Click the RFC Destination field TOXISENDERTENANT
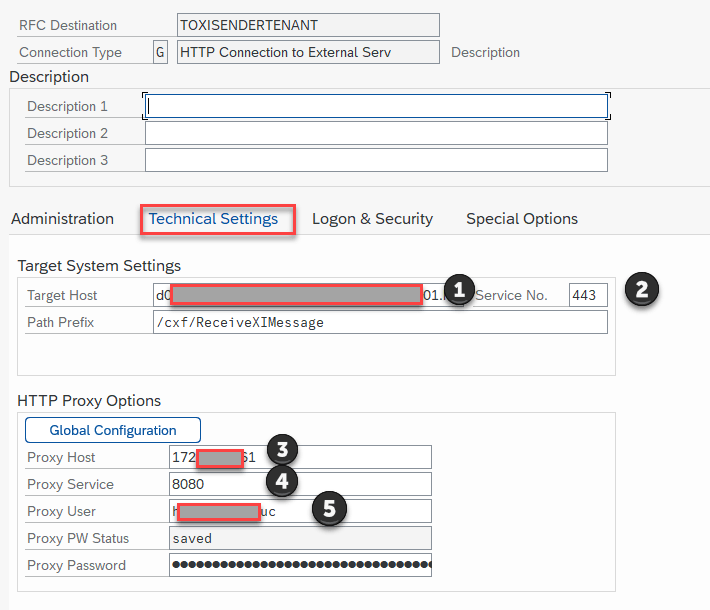 coord(307,25)
